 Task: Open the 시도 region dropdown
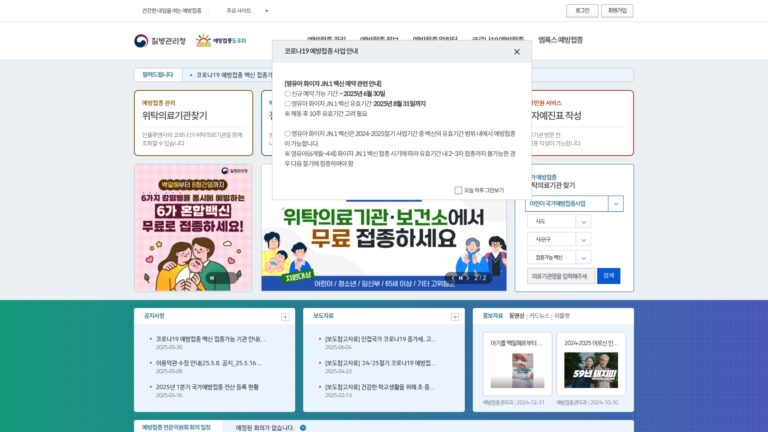[559, 221]
